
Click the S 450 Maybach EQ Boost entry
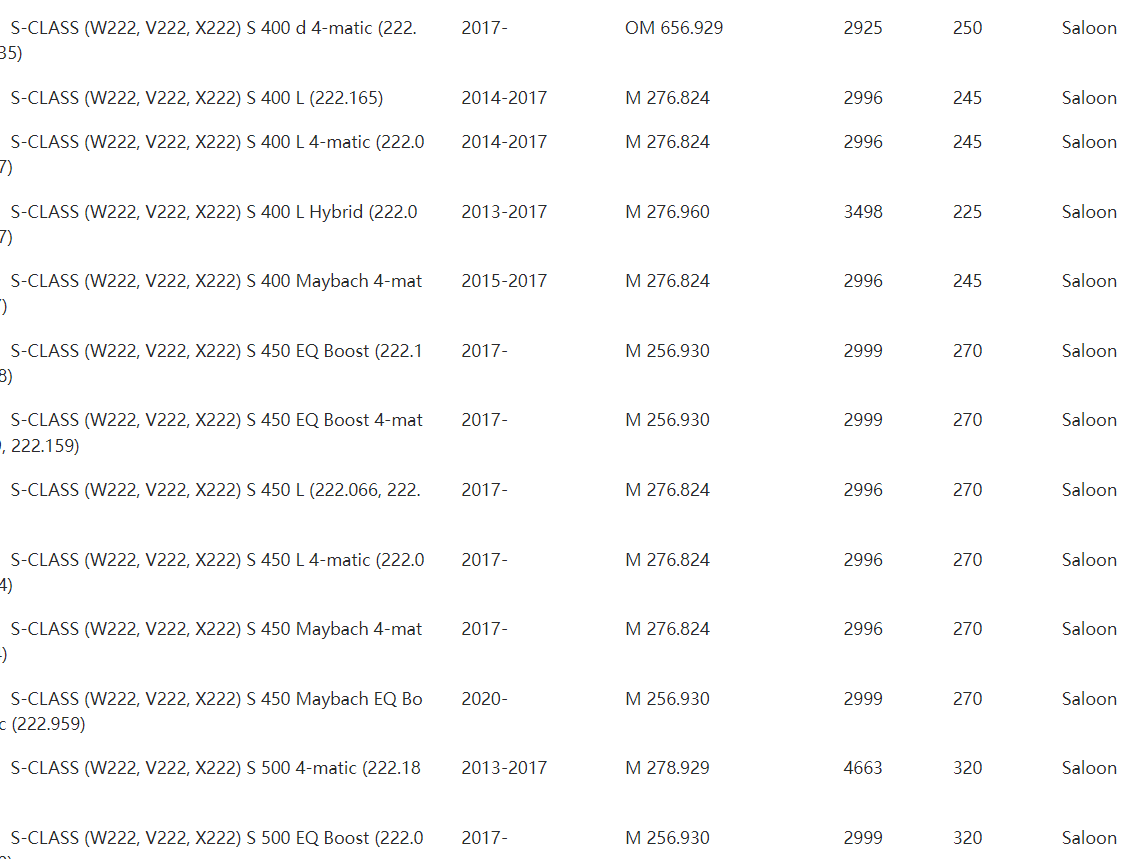click(216, 699)
